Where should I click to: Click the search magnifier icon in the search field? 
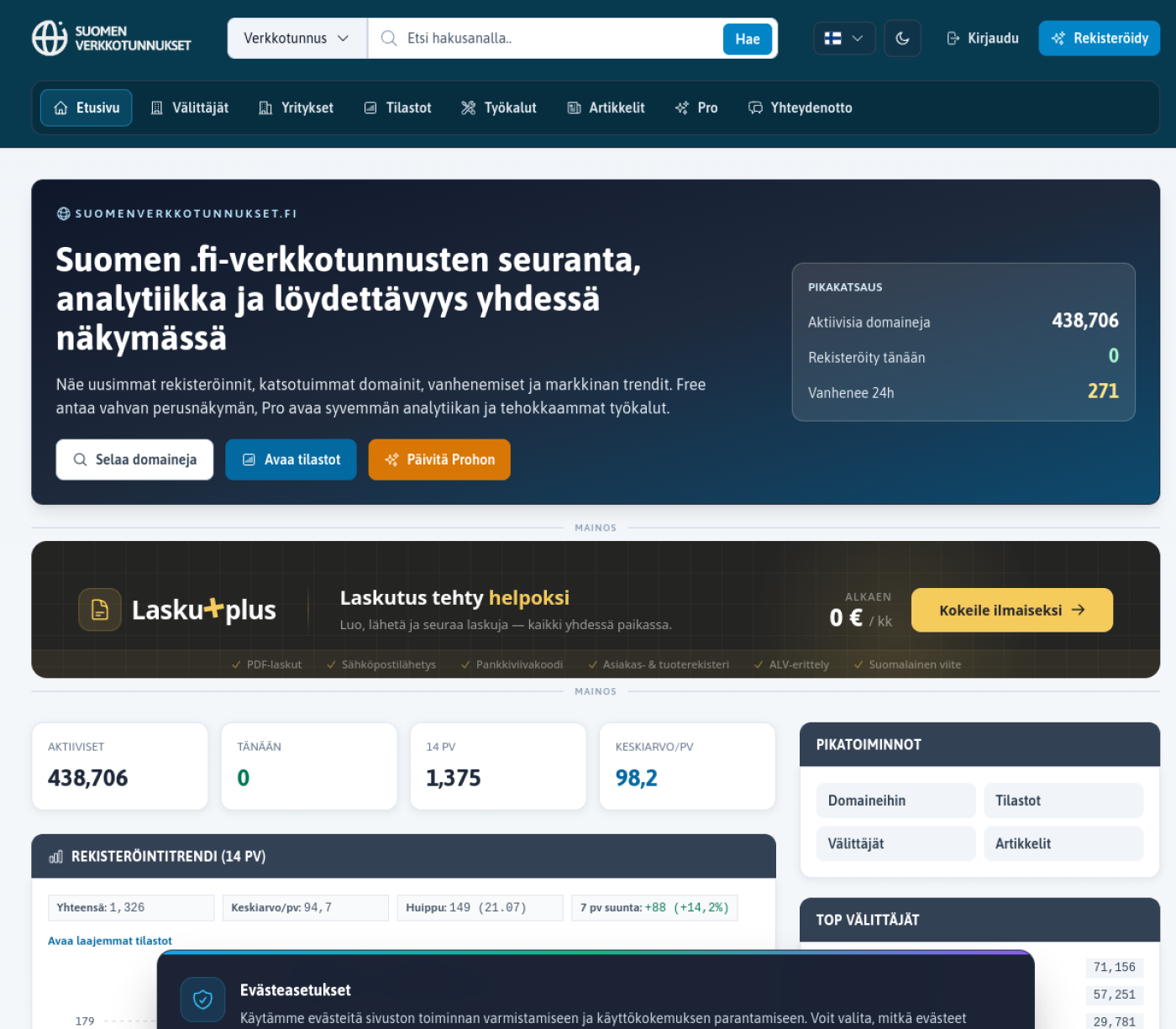tap(389, 38)
